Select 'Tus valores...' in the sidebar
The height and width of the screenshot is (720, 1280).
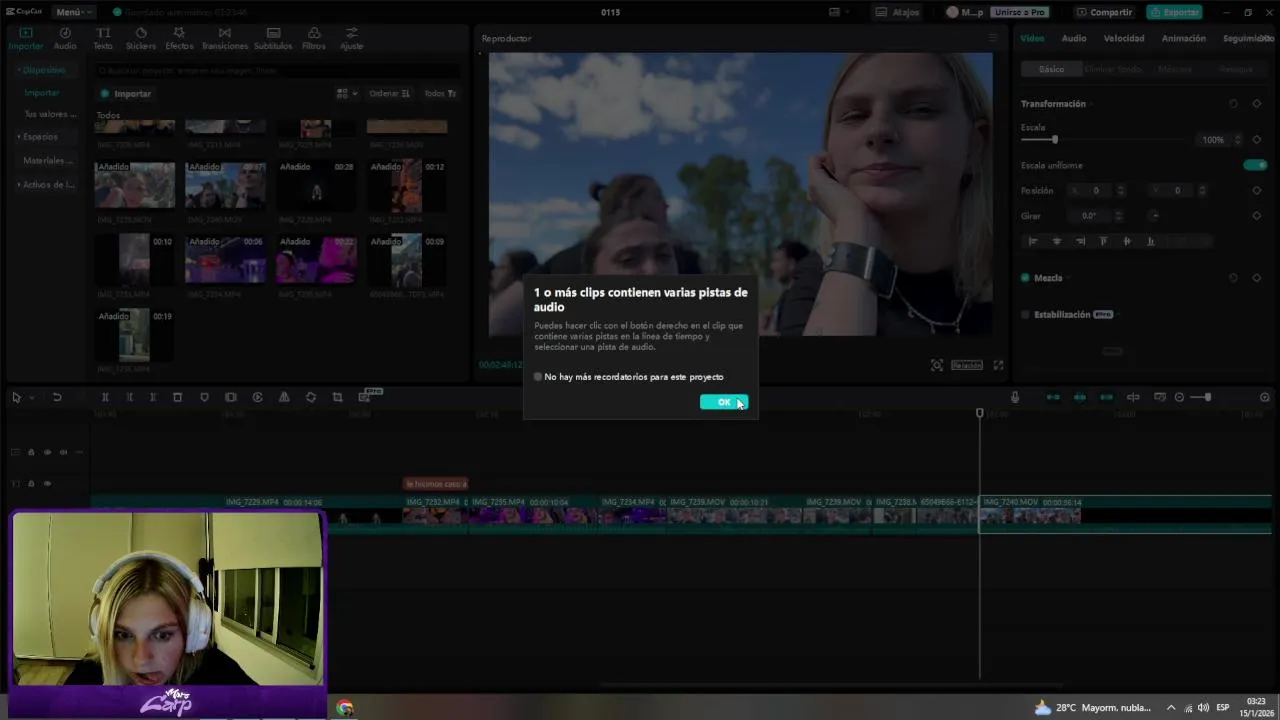pyautogui.click(x=50, y=114)
